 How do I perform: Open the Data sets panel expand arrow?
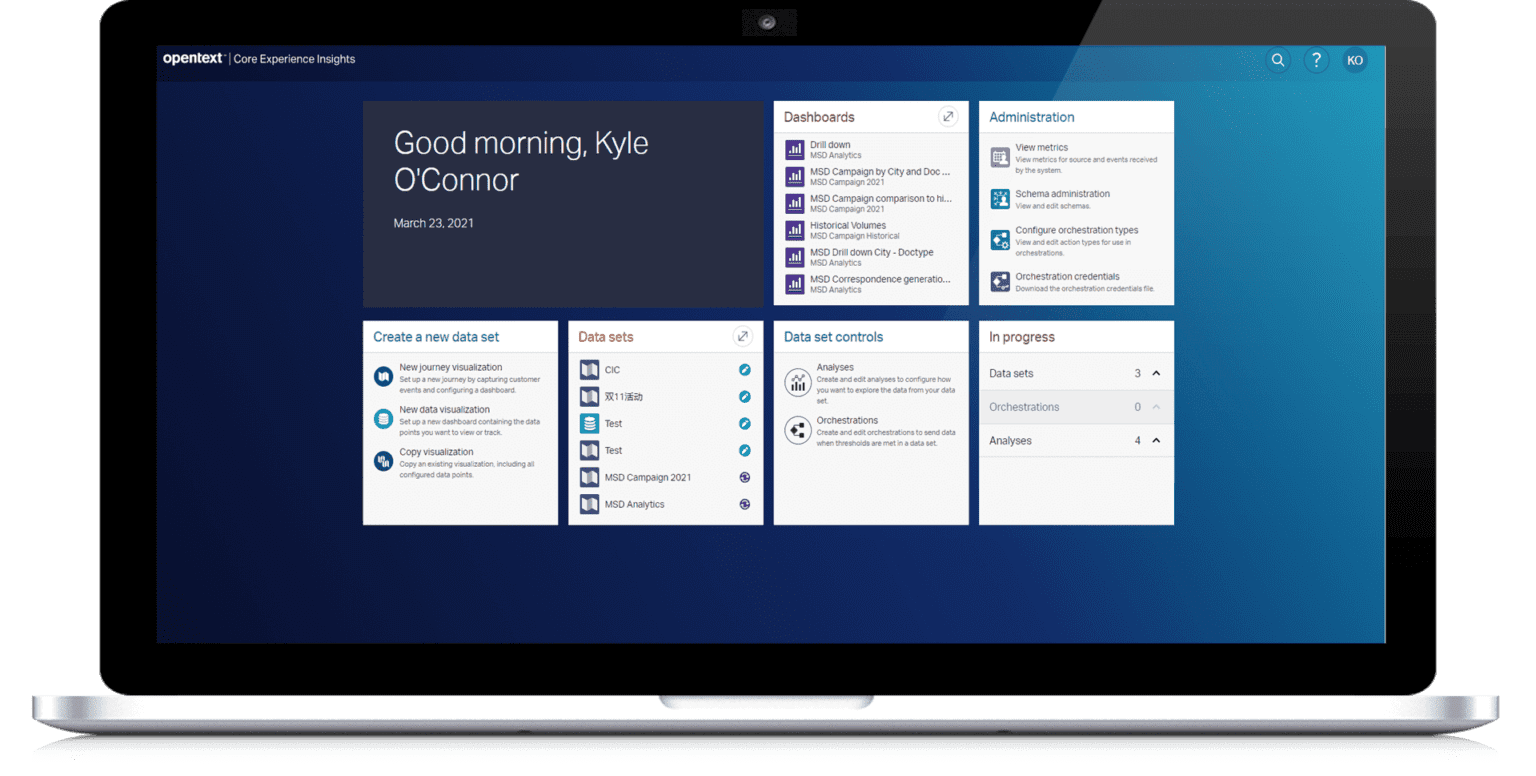click(x=743, y=337)
